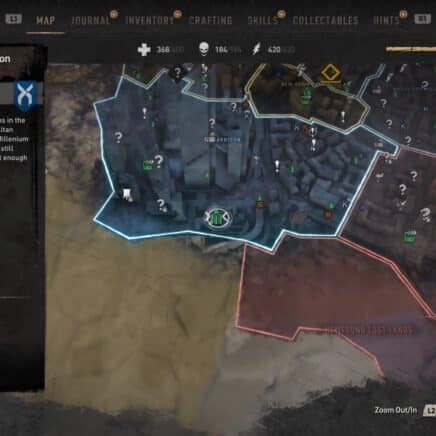The width and height of the screenshot is (436, 436).
Task: Select the active Map tab
Action: click(x=45, y=20)
